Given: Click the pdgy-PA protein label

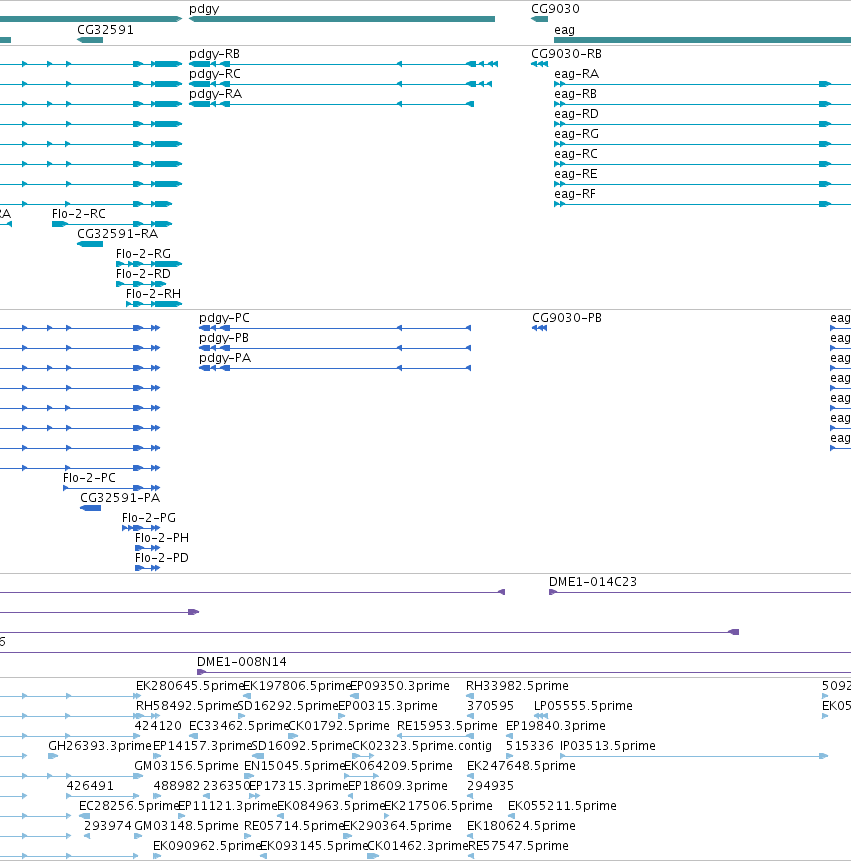Looking at the screenshot, I should tap(225, 358).
